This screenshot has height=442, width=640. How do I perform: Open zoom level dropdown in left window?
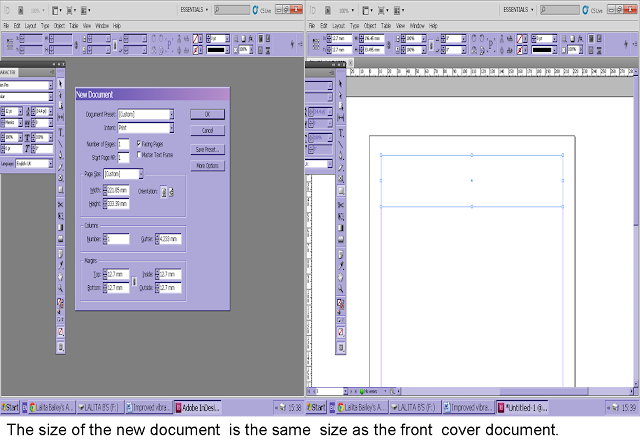[x=38, y=10]
